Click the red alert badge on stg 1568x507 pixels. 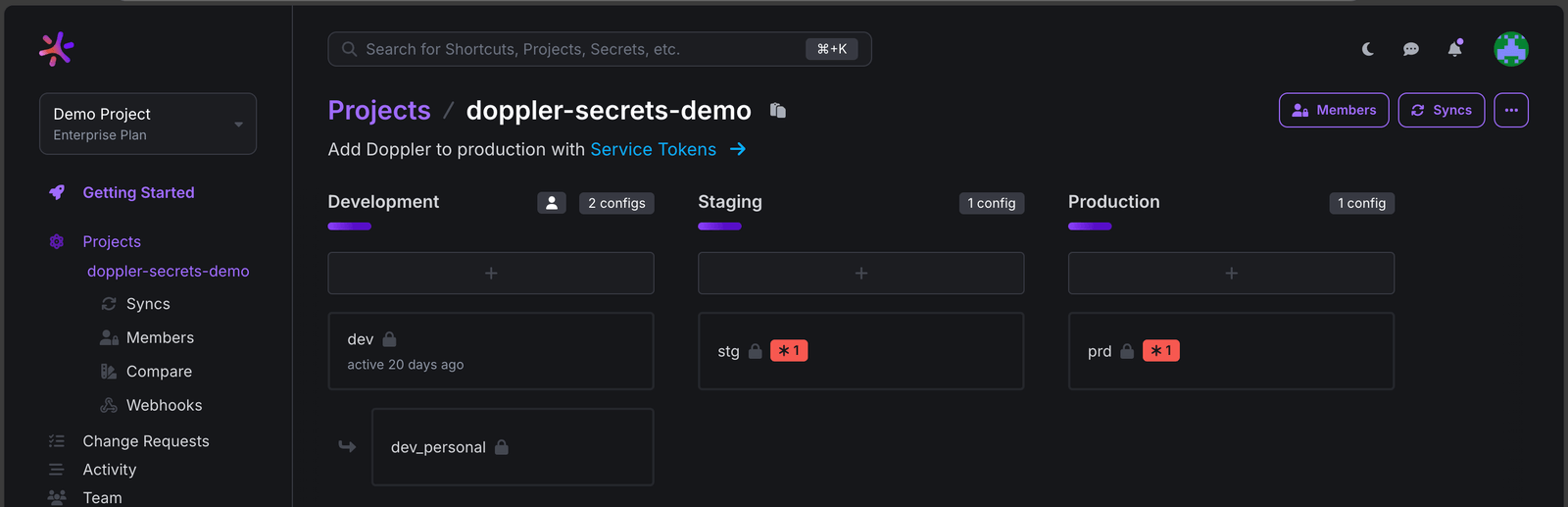tap(789, 351)
